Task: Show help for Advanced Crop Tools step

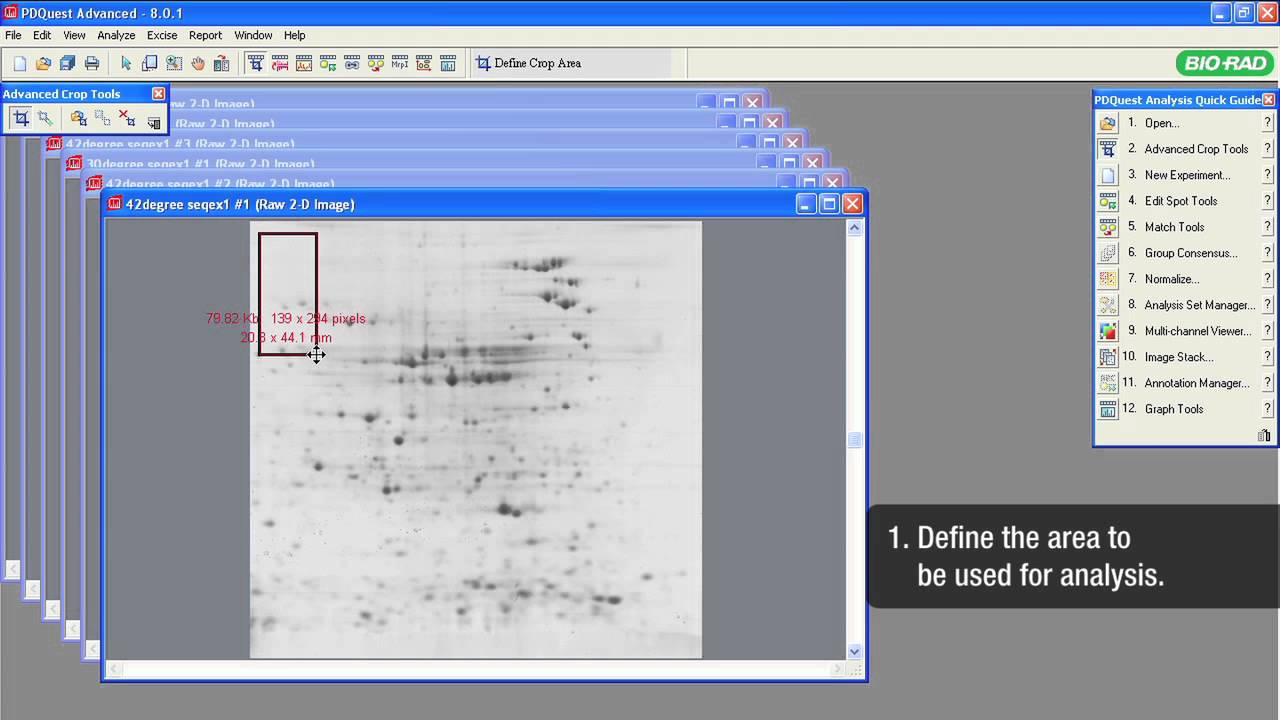Action: coord(1267,149)
